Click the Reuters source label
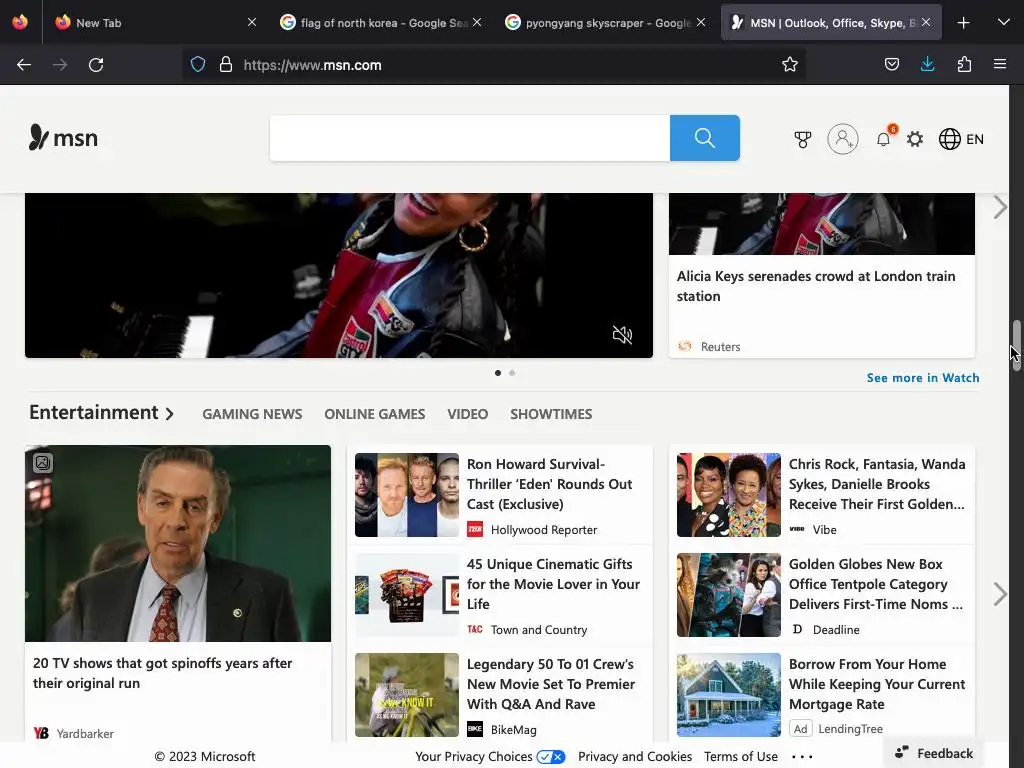1024x768 pixels. (x=720, y=347)
